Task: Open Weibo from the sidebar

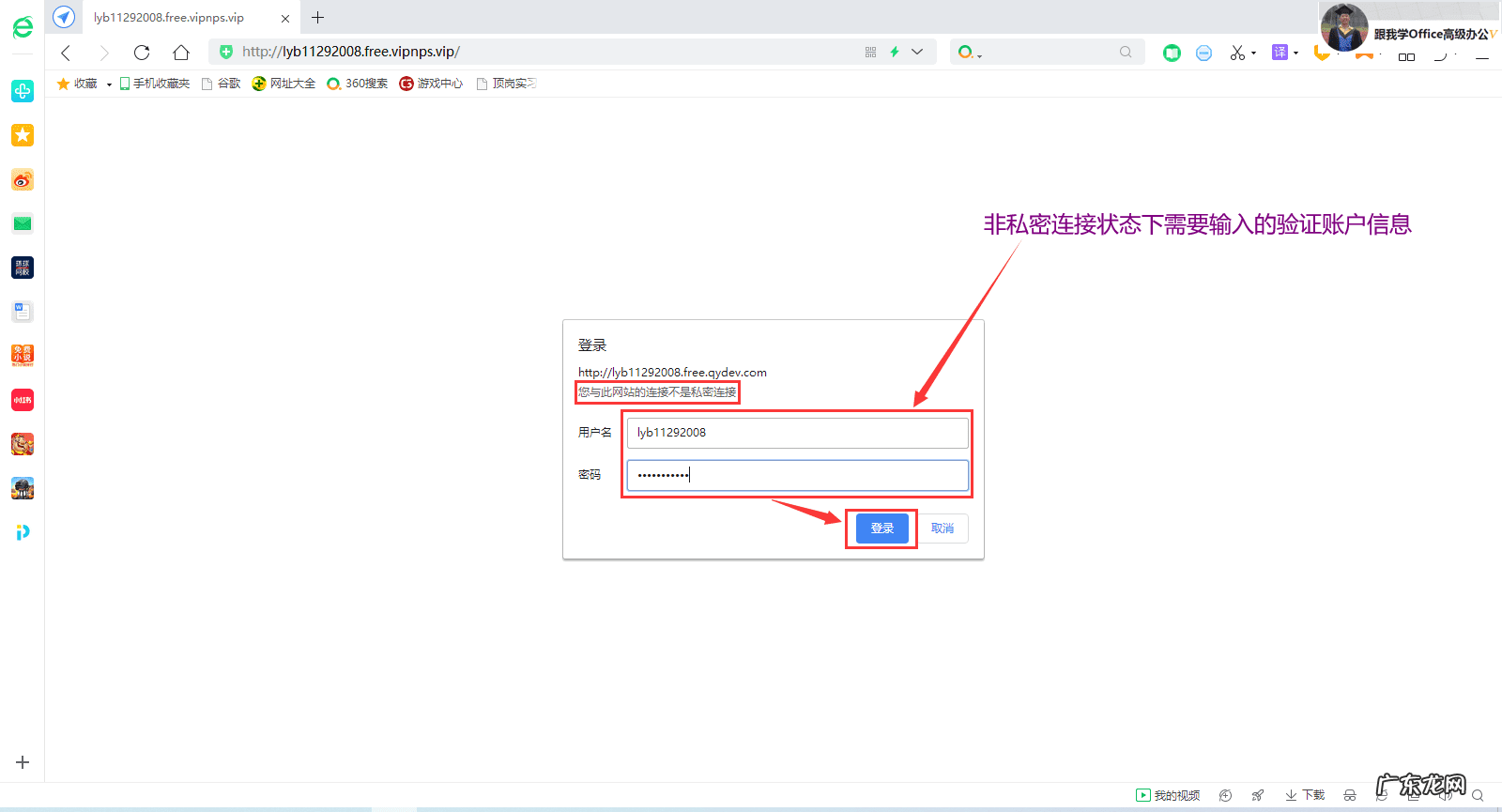Action: (23, 179)
